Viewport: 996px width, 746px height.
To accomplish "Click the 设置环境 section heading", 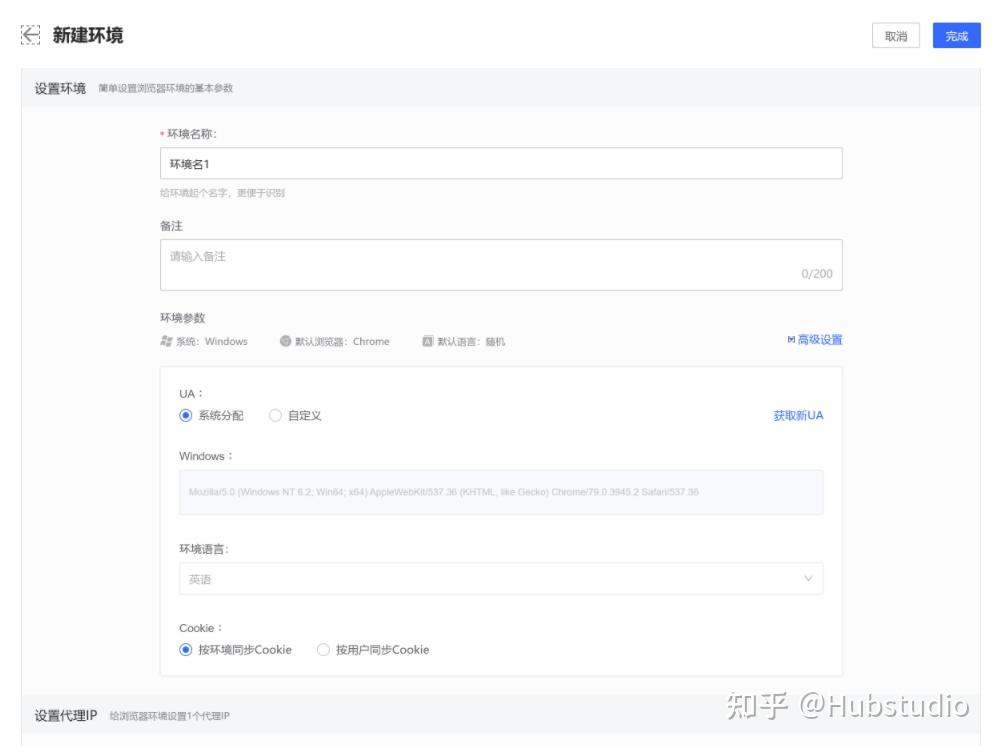I will (60, 88).
